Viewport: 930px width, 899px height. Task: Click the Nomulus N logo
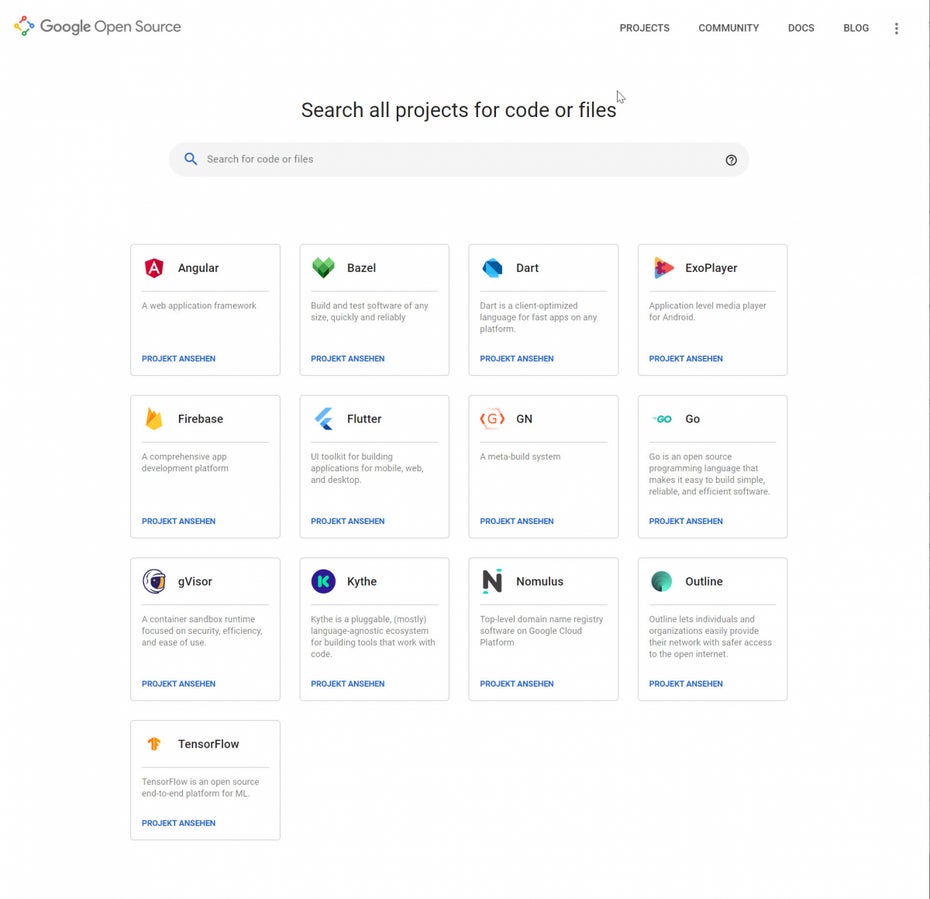[x=492, y=581]
